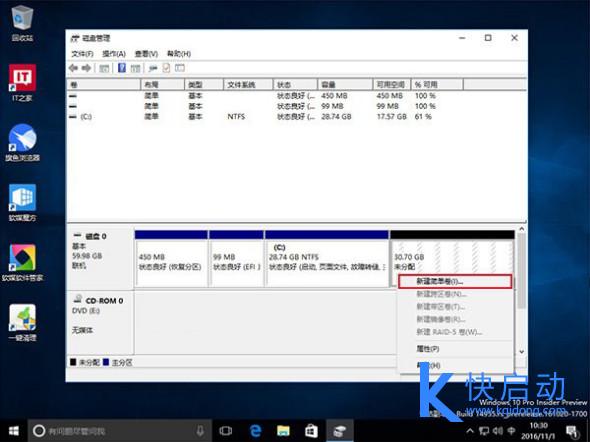Click the Forward arrow toolbar icon
The width and height of the screenshot is (590, 442).
[x=87, y=68]
